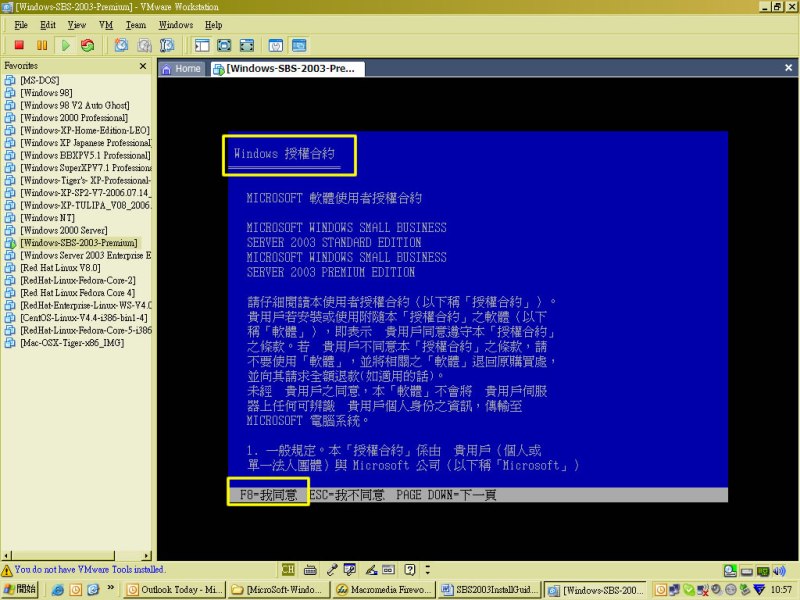Click the system tray clock 10:57
The width and height of the screenshot is (800, 600).
click(781, 590)
